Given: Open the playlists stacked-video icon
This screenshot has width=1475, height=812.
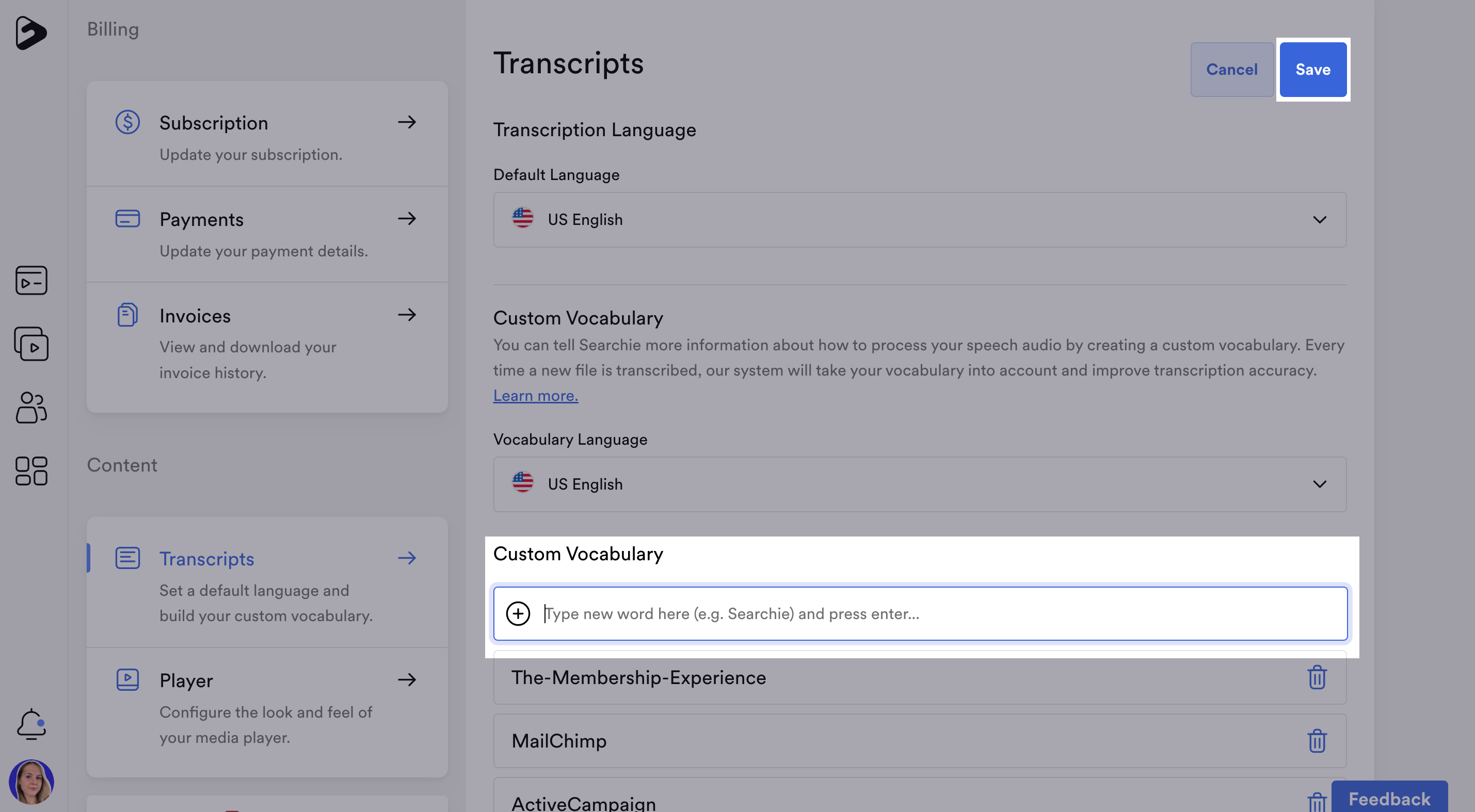Looking at the screenshot, I should click(x=31, y=344).
